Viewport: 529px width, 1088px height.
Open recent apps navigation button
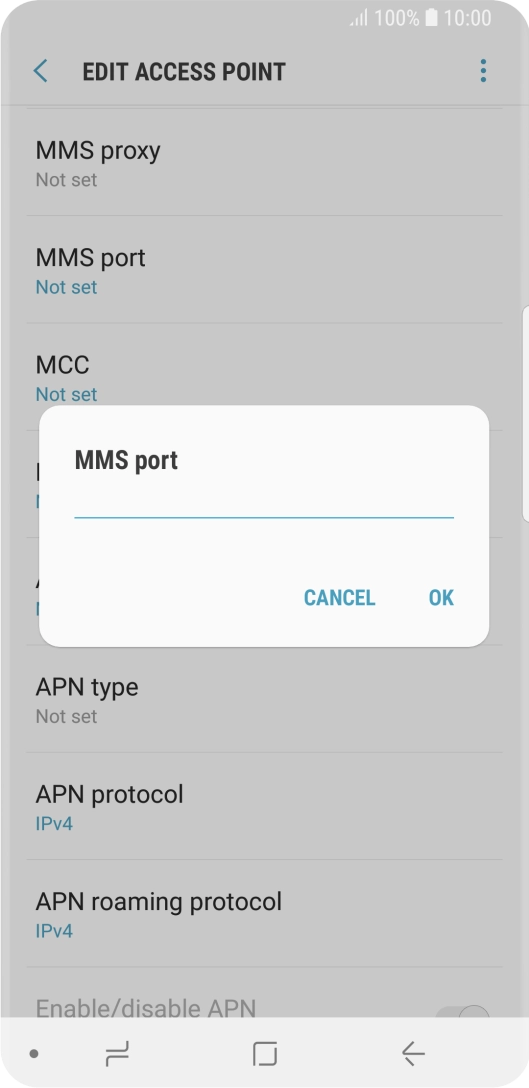point(117,1055)
